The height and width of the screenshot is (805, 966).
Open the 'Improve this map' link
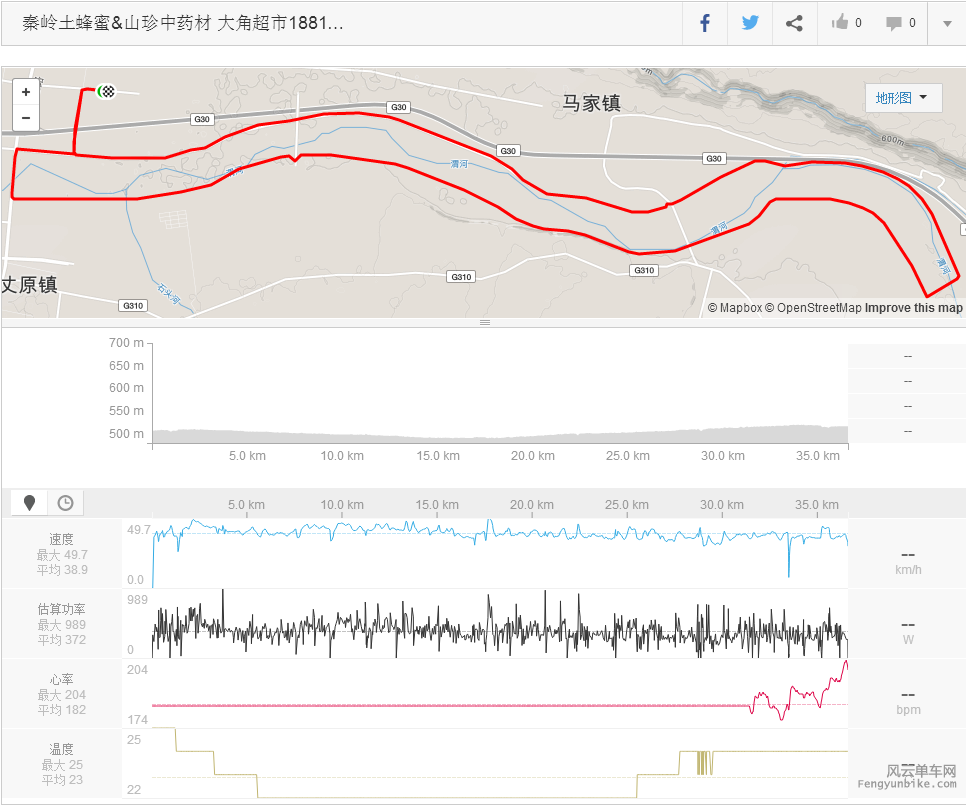coord(913,308)
